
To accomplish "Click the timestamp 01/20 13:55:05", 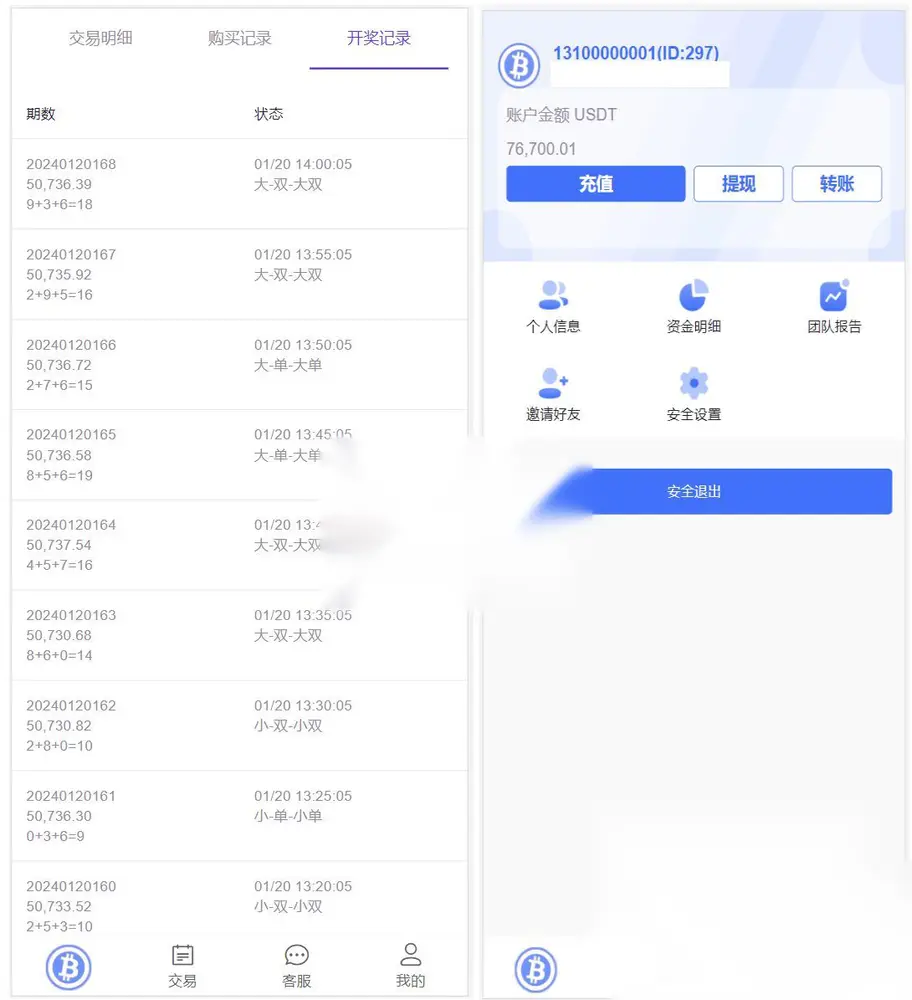I will [303, 254].
